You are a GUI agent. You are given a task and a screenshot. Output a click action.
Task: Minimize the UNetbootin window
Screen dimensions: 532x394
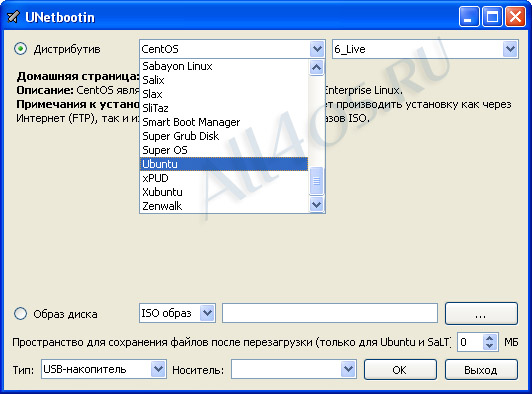pyautogui.click(x=469, y=17)
